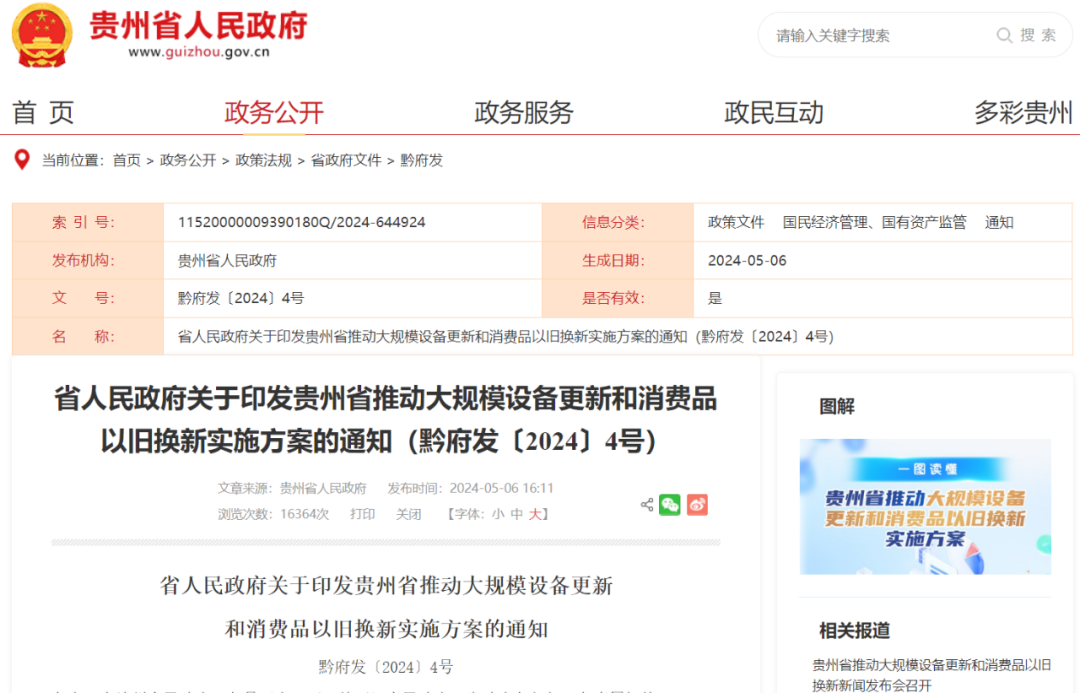Open the related news press conference link
The image size is (1080, 693).
[931, 674]
